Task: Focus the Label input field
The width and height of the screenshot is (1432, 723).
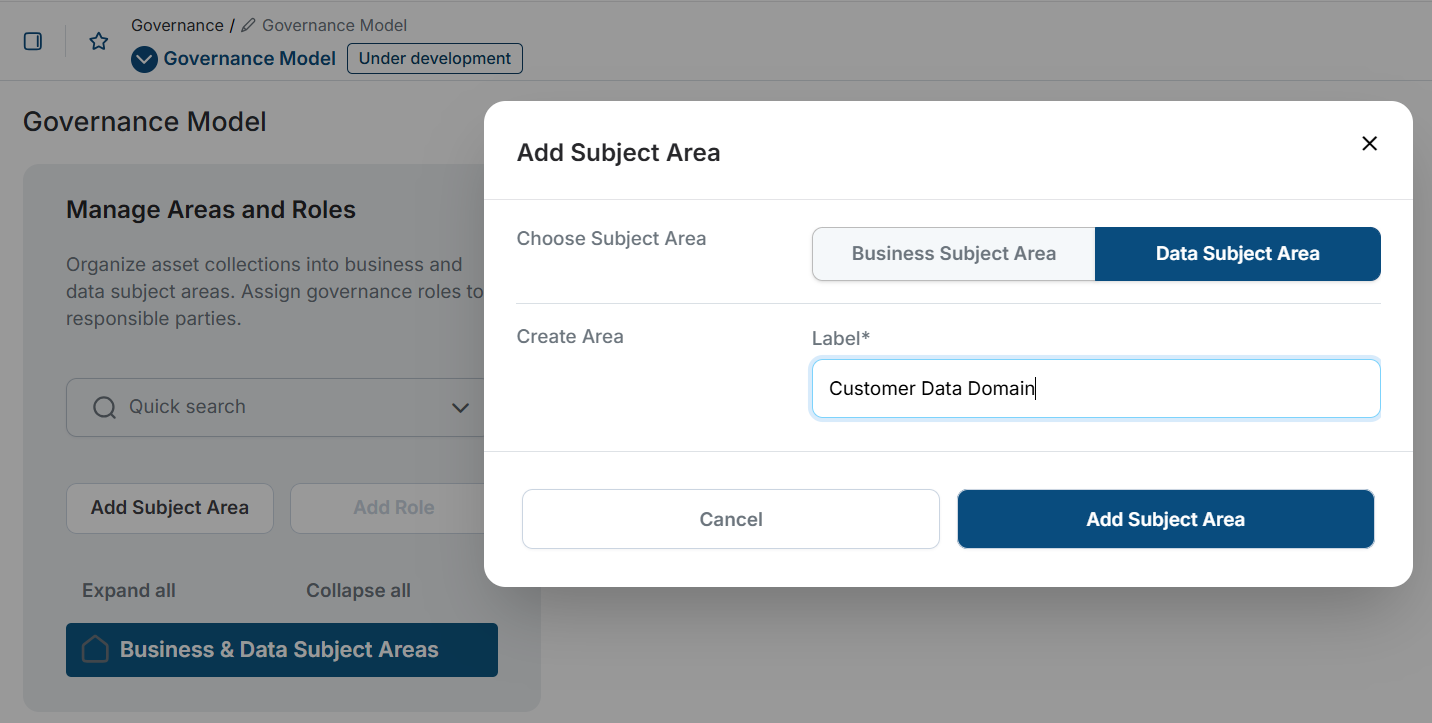Action: pos(1095,388)
